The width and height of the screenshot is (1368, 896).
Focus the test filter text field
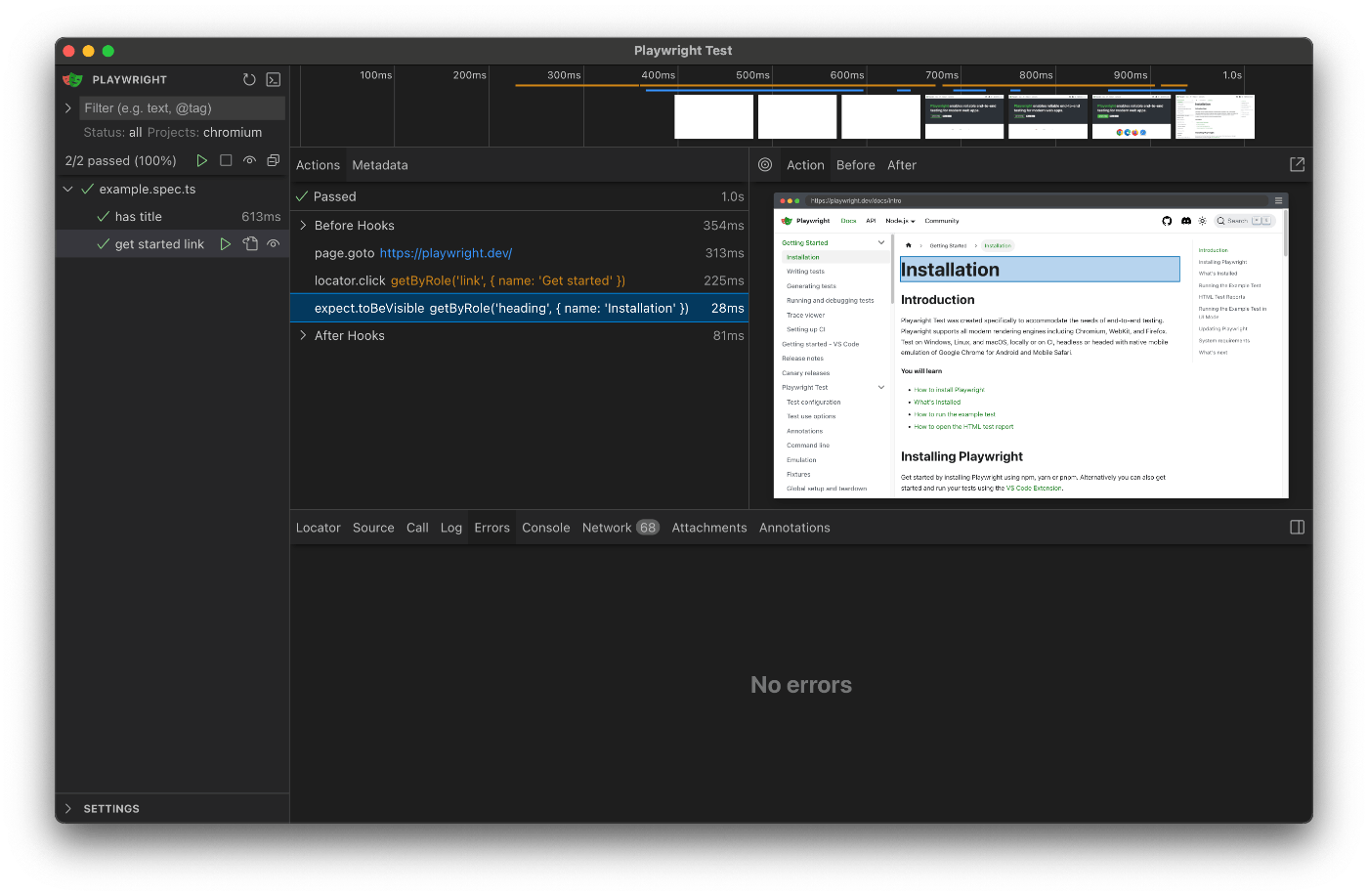pyautogui.click(x=182, y=107)
